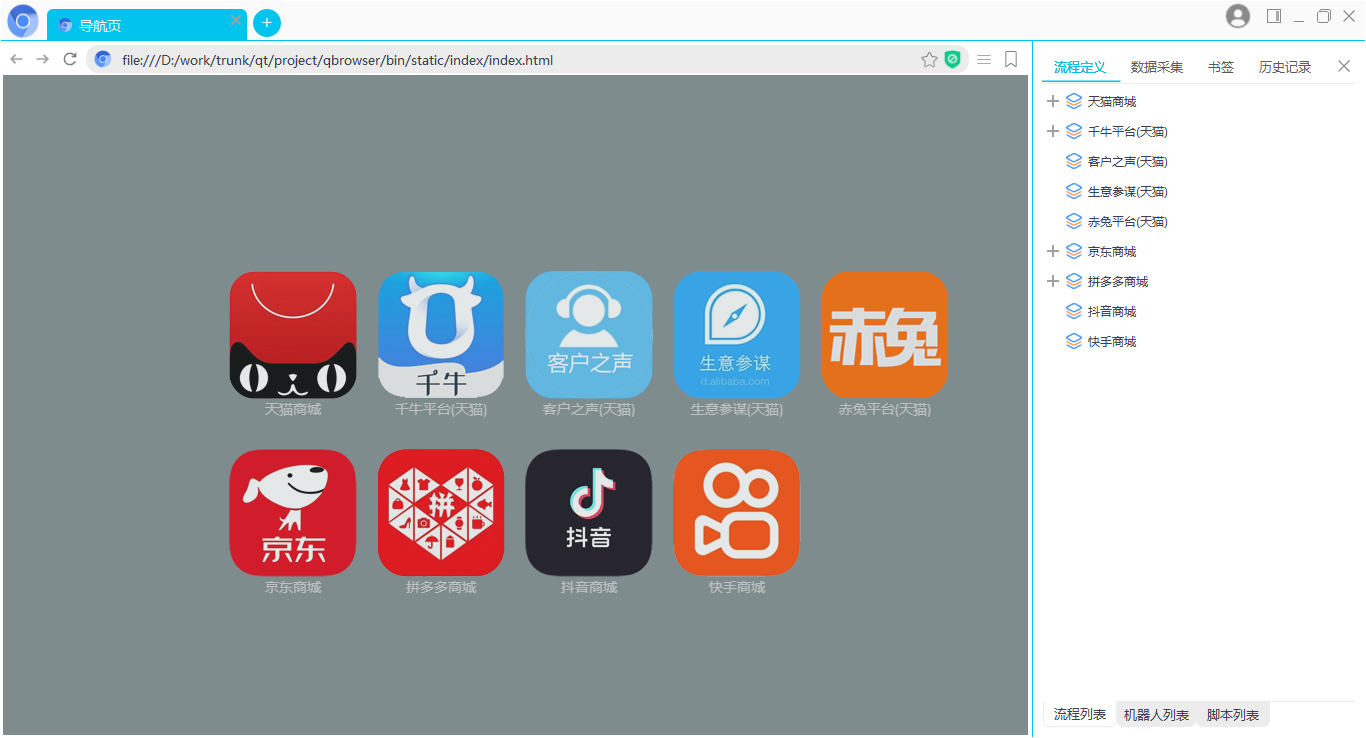Click the 千牛平台(天猫) caption under its tile
The image size is (1366, 738).
[441, 410]
